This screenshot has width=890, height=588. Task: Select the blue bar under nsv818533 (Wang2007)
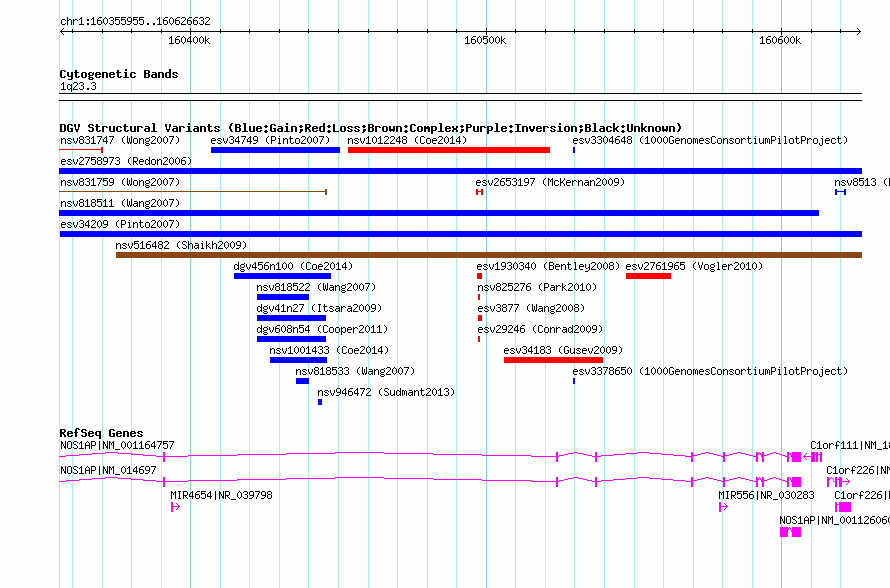click(x=303, y=381)
